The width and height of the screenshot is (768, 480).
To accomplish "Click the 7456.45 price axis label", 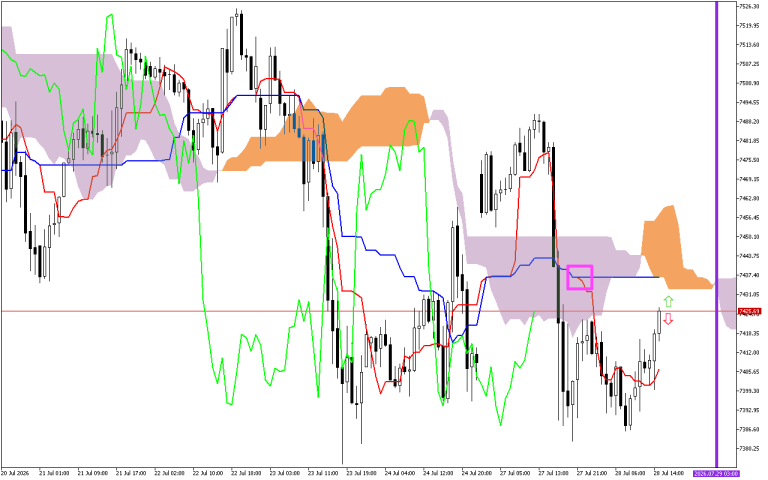I will pyautogui.click(x=749, y=217).
